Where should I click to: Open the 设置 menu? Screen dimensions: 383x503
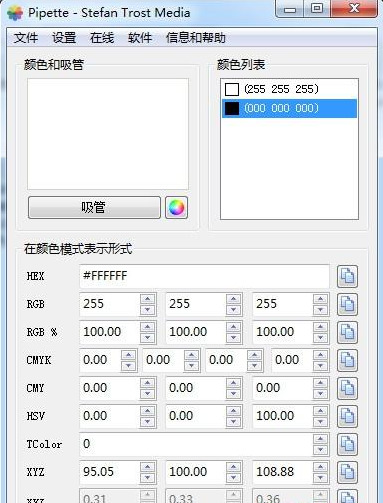pos(64,38)
